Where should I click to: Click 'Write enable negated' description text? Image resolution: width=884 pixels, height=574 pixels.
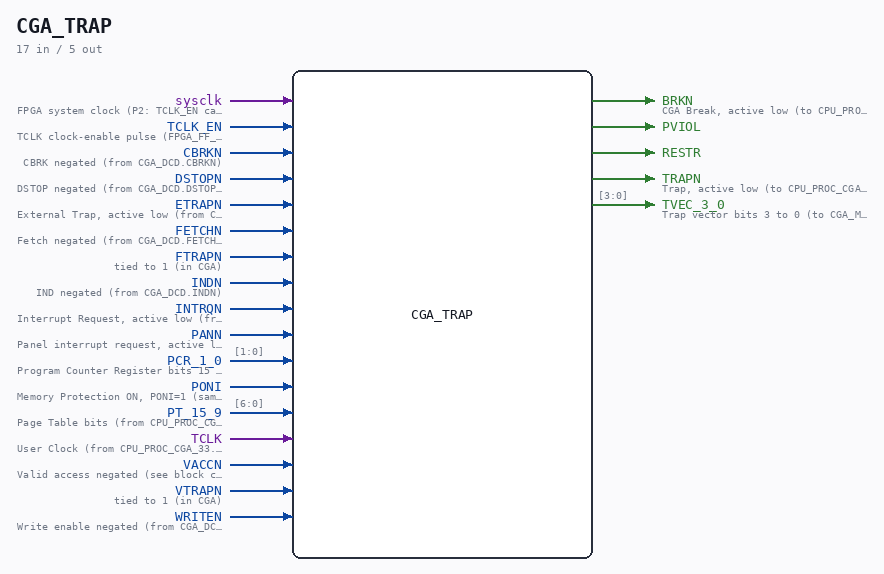tap(120, 526)
